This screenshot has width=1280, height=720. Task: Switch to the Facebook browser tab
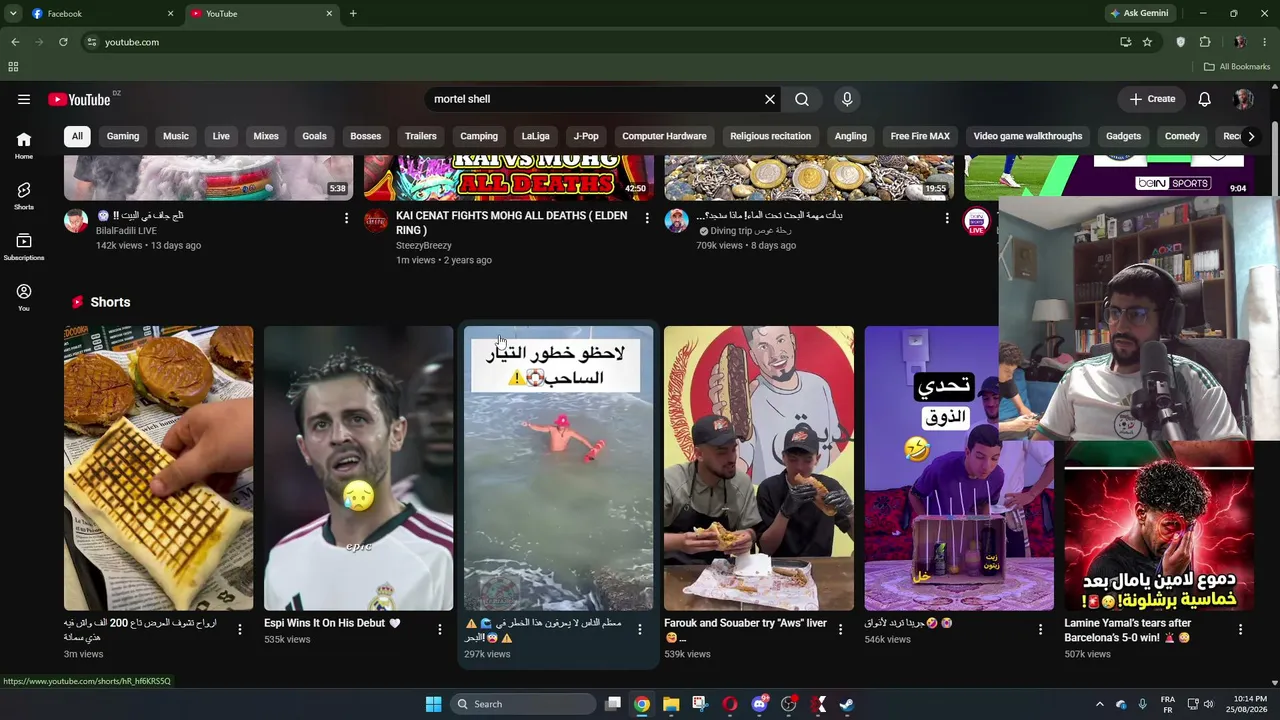pos(100,14)
